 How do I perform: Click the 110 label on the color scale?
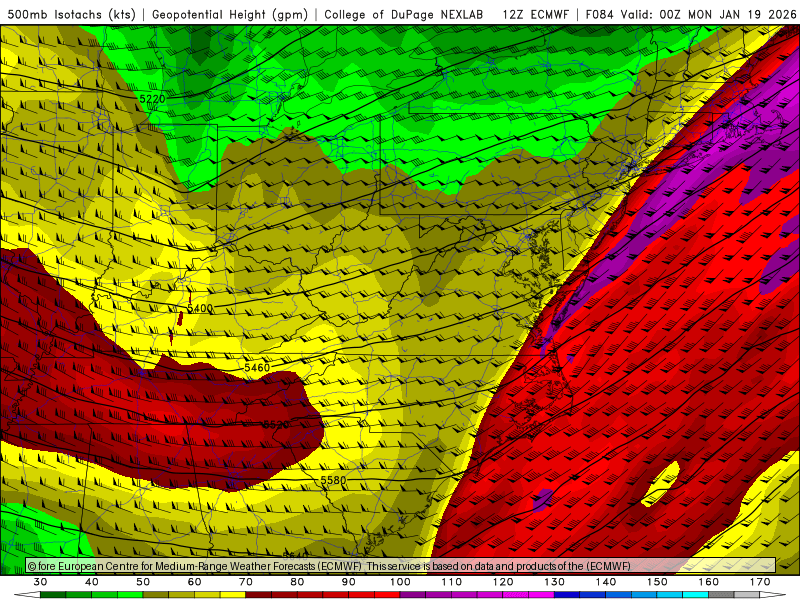click(452, 582)
